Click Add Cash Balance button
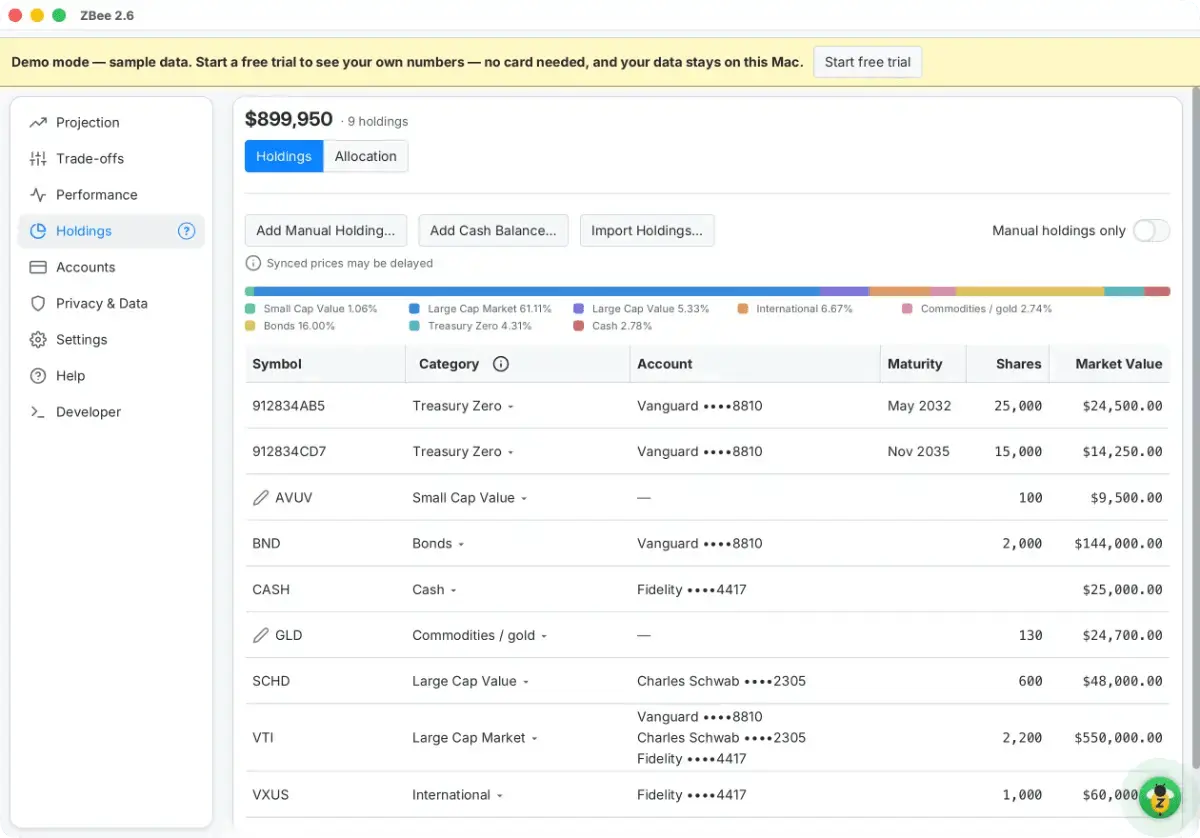Image resolution: width=1200 pixels, height=838 pixels. pos(493,230)
